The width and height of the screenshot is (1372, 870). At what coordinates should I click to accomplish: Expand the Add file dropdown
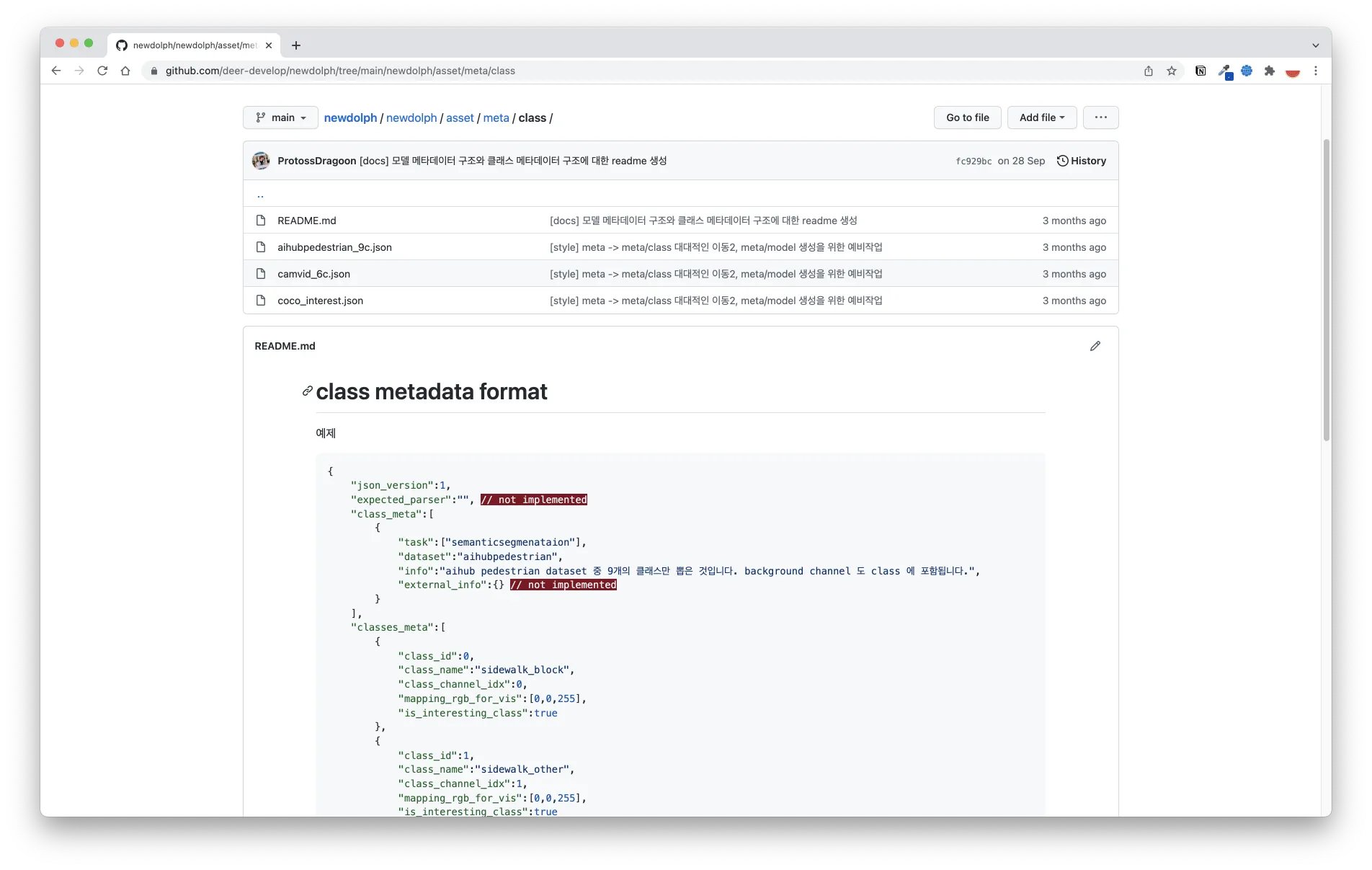click(1041, 117)
